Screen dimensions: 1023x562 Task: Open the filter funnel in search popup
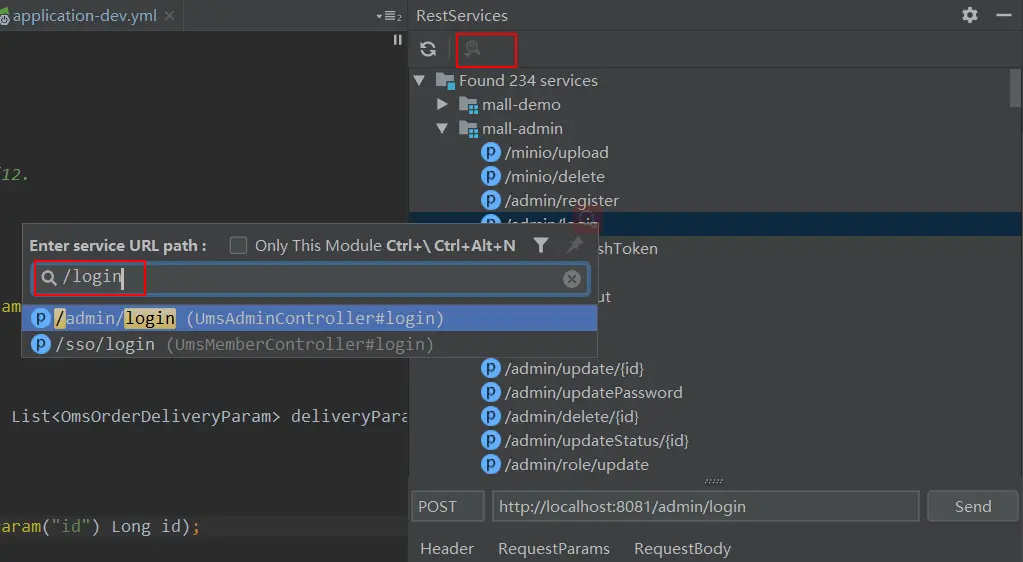coord(541,245)
